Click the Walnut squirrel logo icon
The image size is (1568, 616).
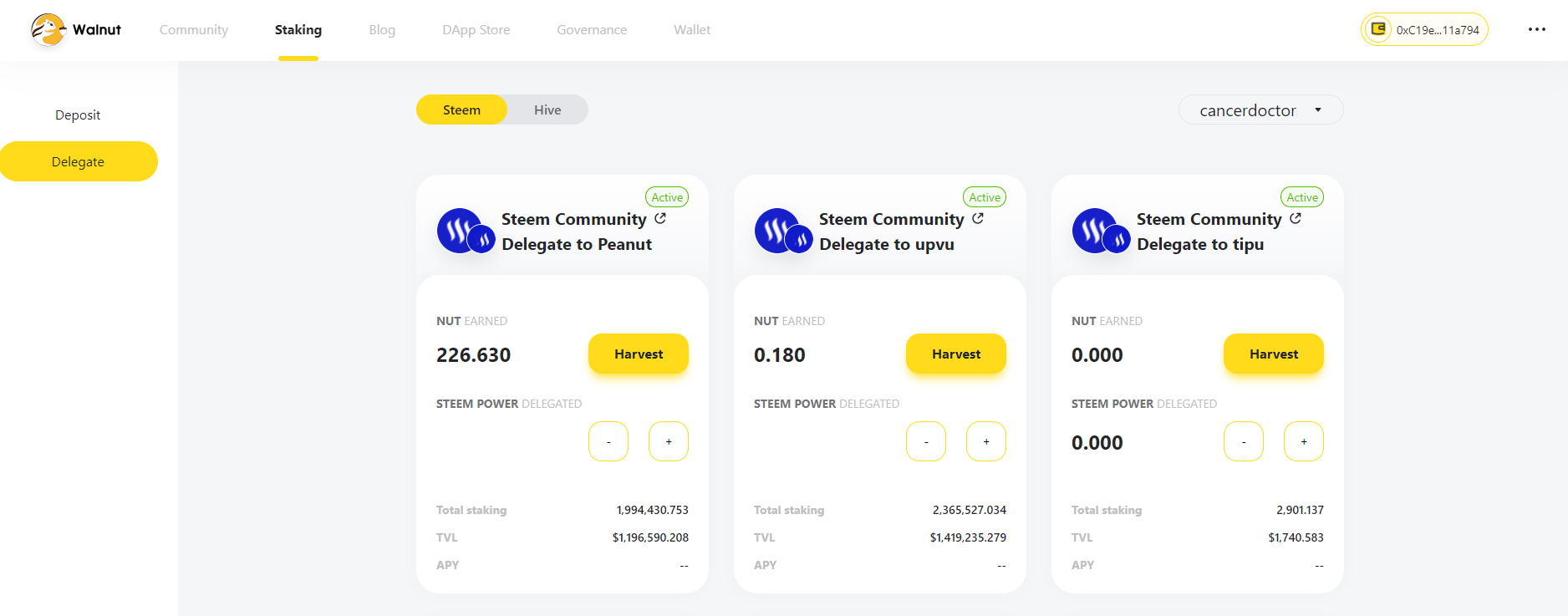(48, 29)
